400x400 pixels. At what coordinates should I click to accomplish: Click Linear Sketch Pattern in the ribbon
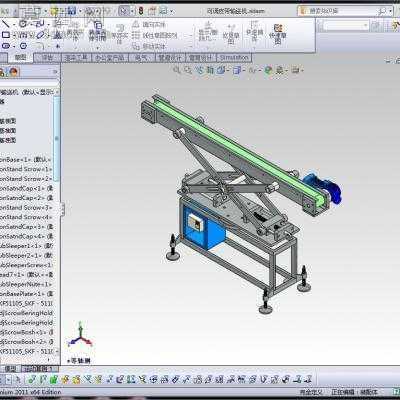[x=154, y=35]
